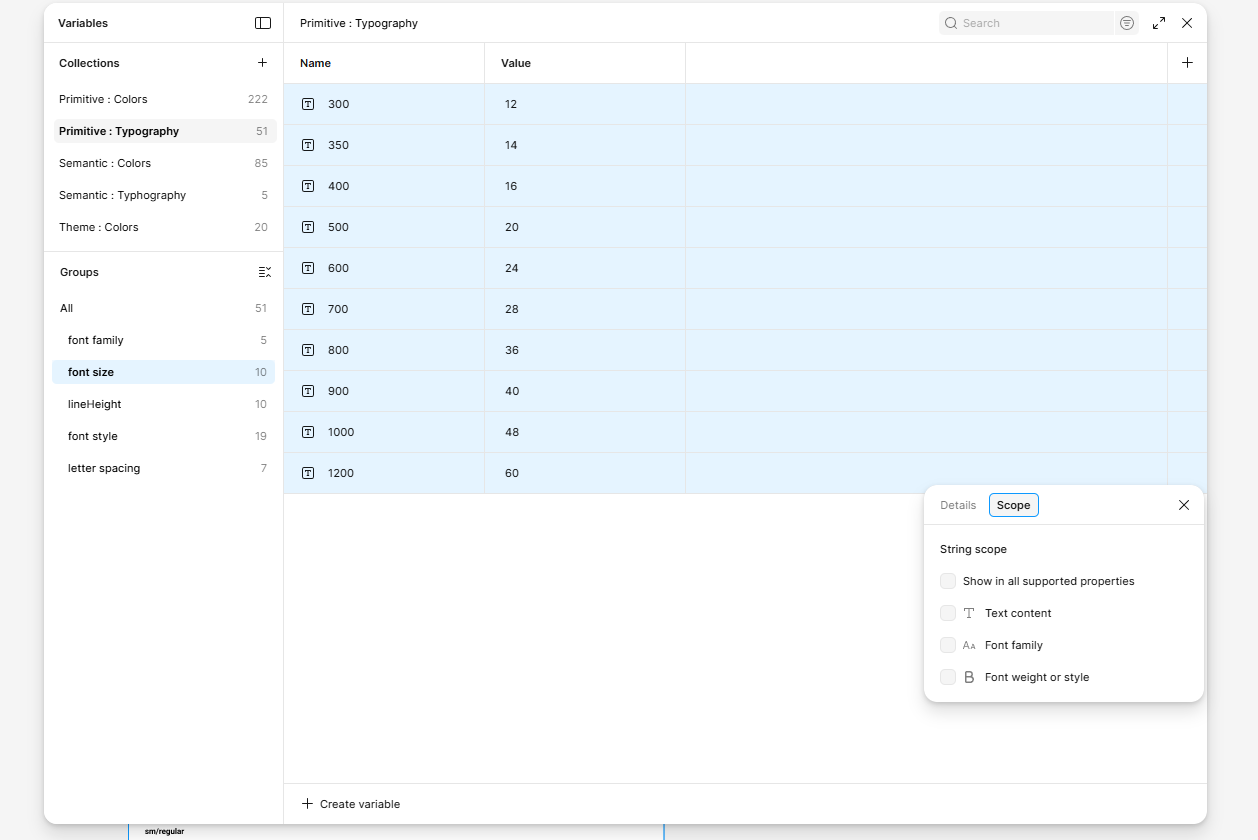Viewport: 1258px width, 840px height.
Task: Switch to the Details tab
Action: [x=958, y=505]
